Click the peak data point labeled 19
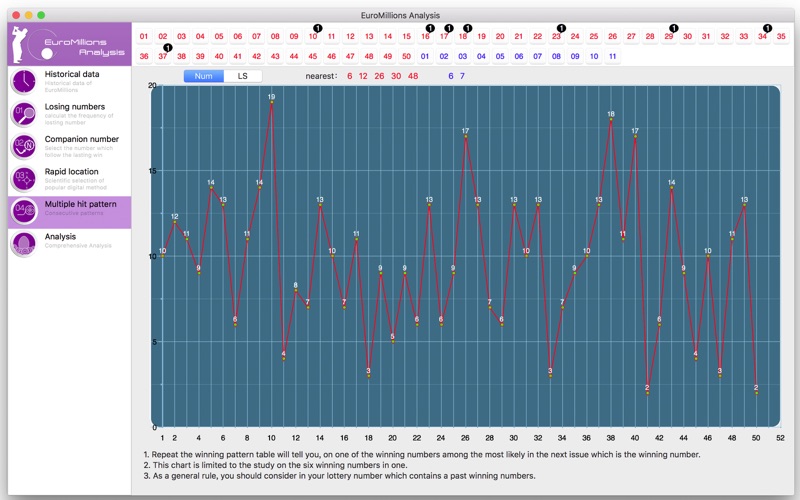 271,102
